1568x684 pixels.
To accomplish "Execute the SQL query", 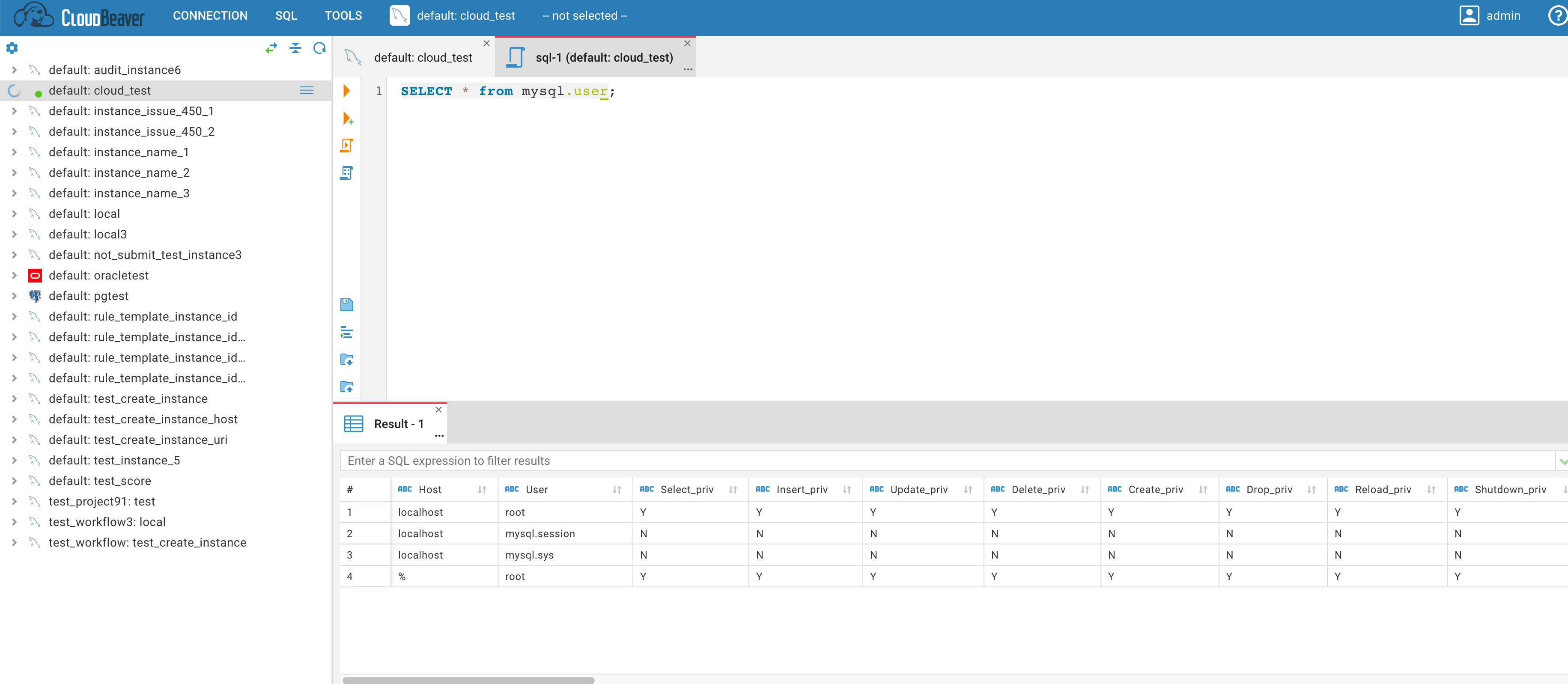I will [x=347, y=91].
